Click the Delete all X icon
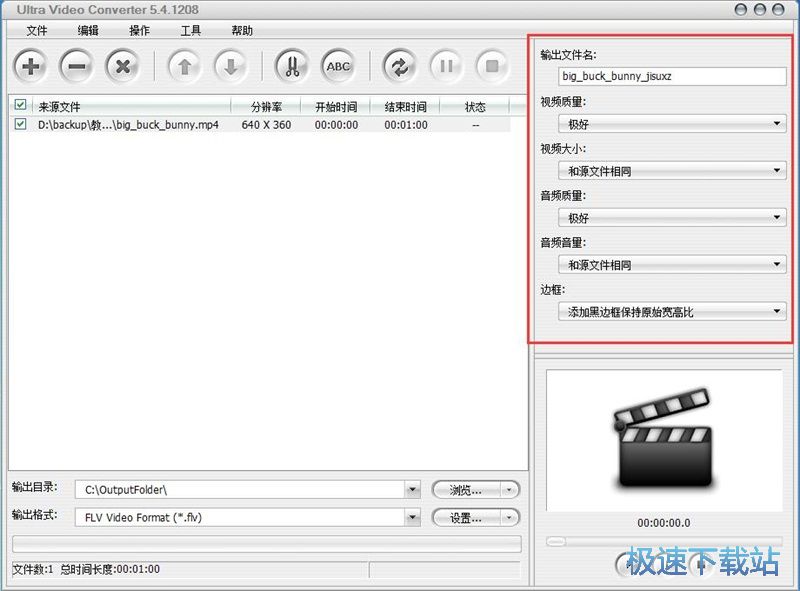Image resolution: width=800 pixels, height=591 pixels. (x=124, y=66)
